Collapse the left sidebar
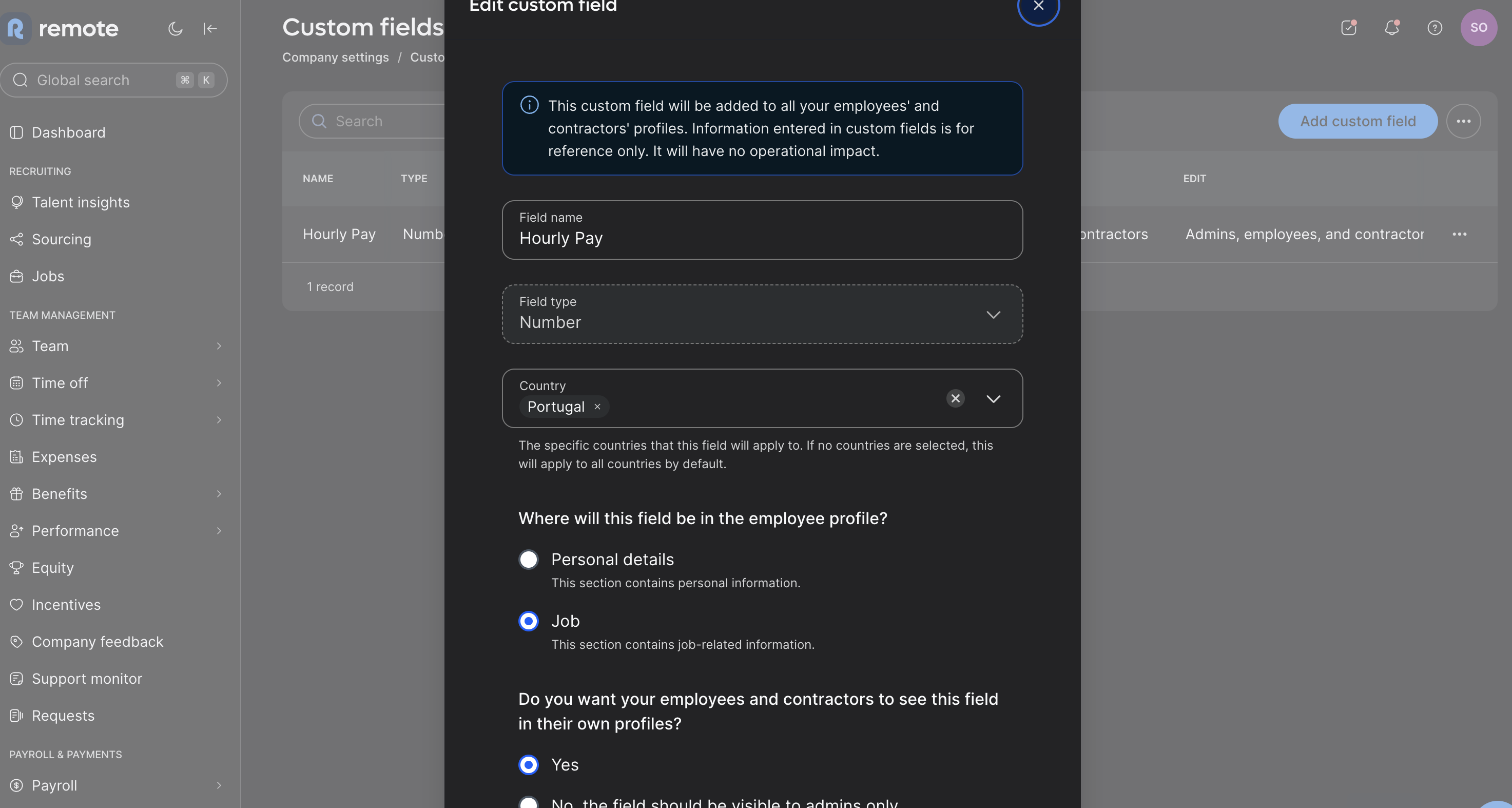 coord(210,29)
